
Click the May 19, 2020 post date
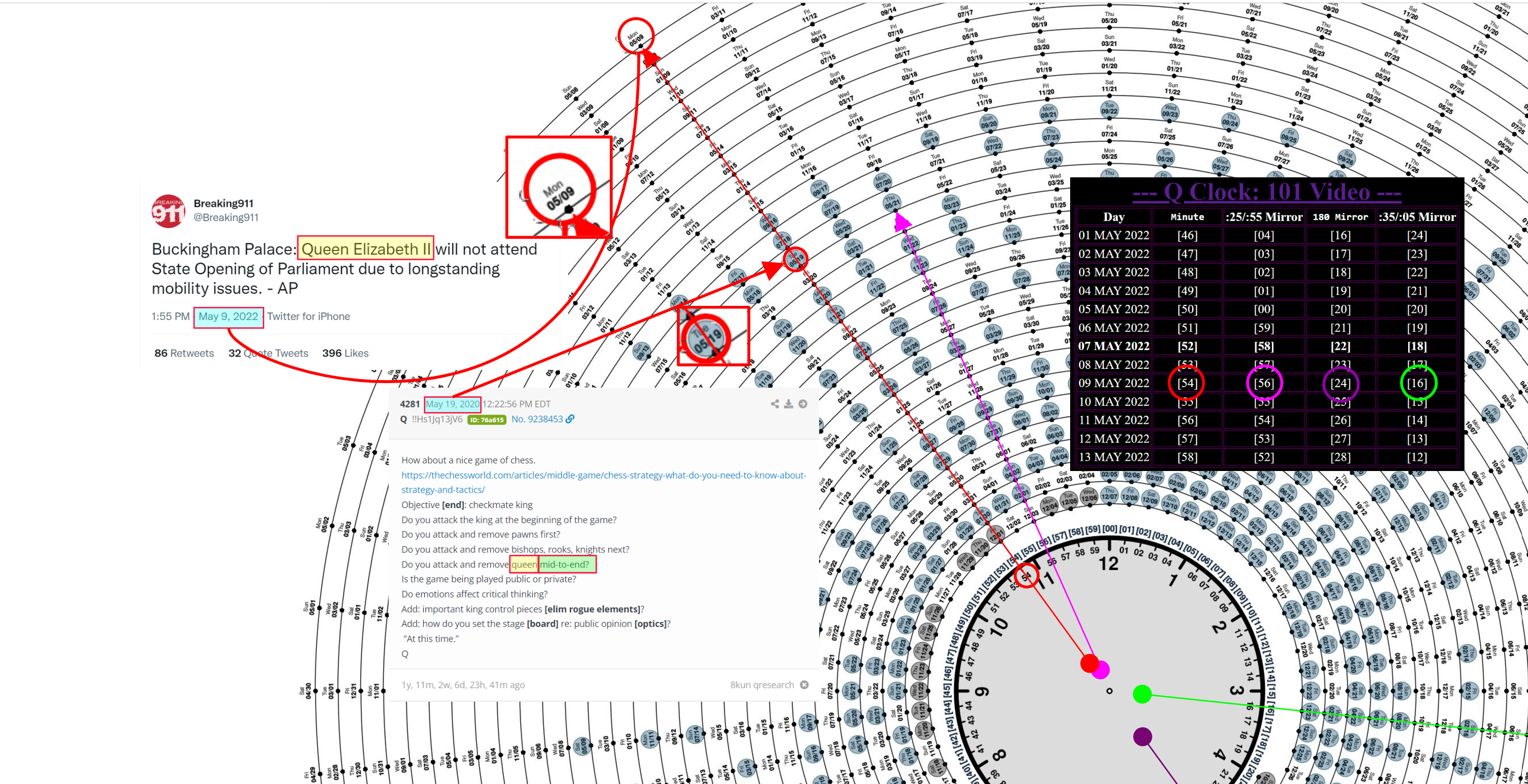[453, 404]
